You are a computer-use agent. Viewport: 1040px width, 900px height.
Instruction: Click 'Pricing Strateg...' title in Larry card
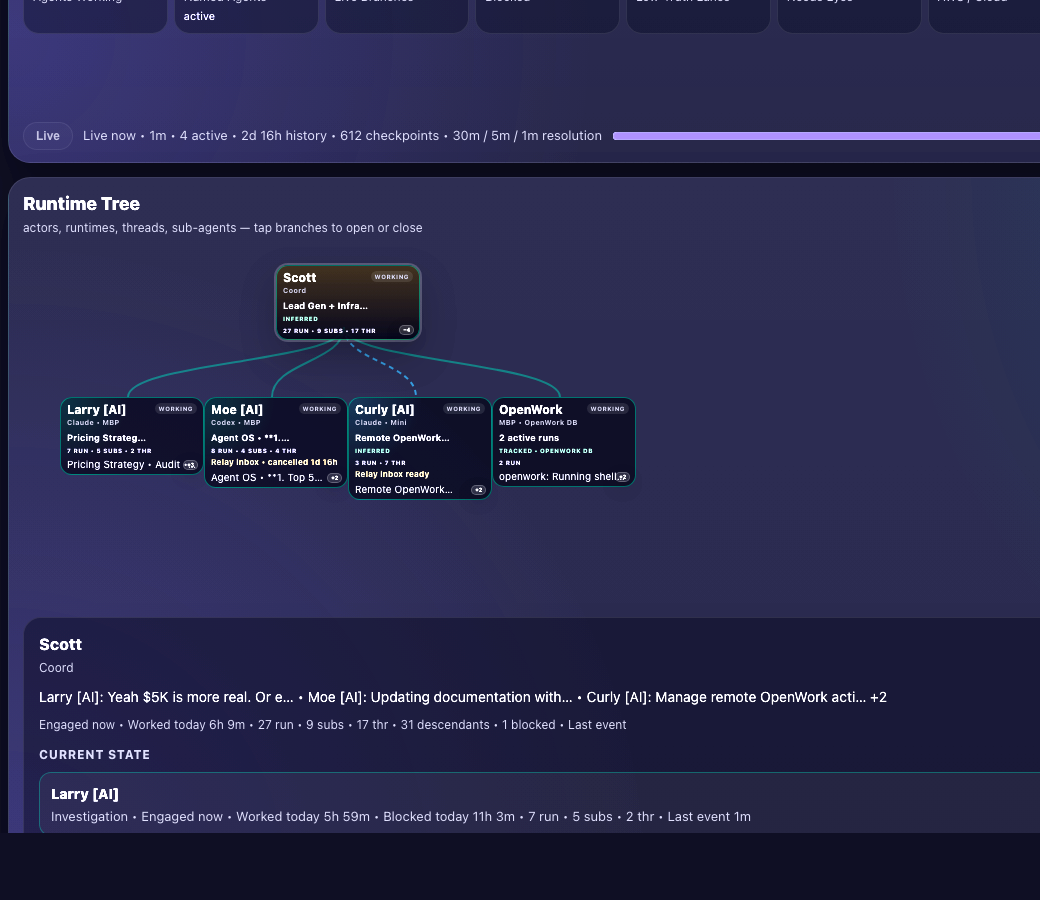coord(106,438)
